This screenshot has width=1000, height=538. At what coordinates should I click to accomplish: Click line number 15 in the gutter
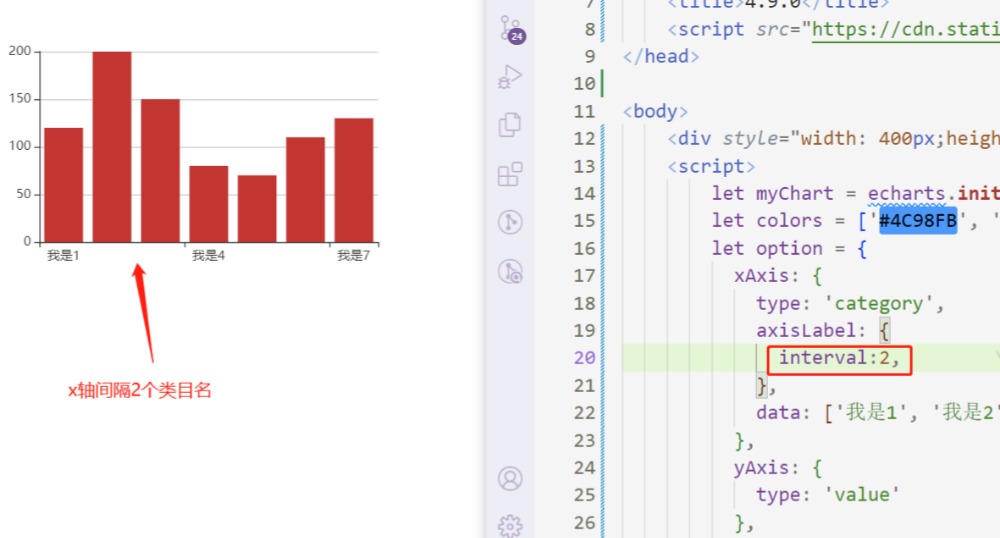[x=584, y=221]
